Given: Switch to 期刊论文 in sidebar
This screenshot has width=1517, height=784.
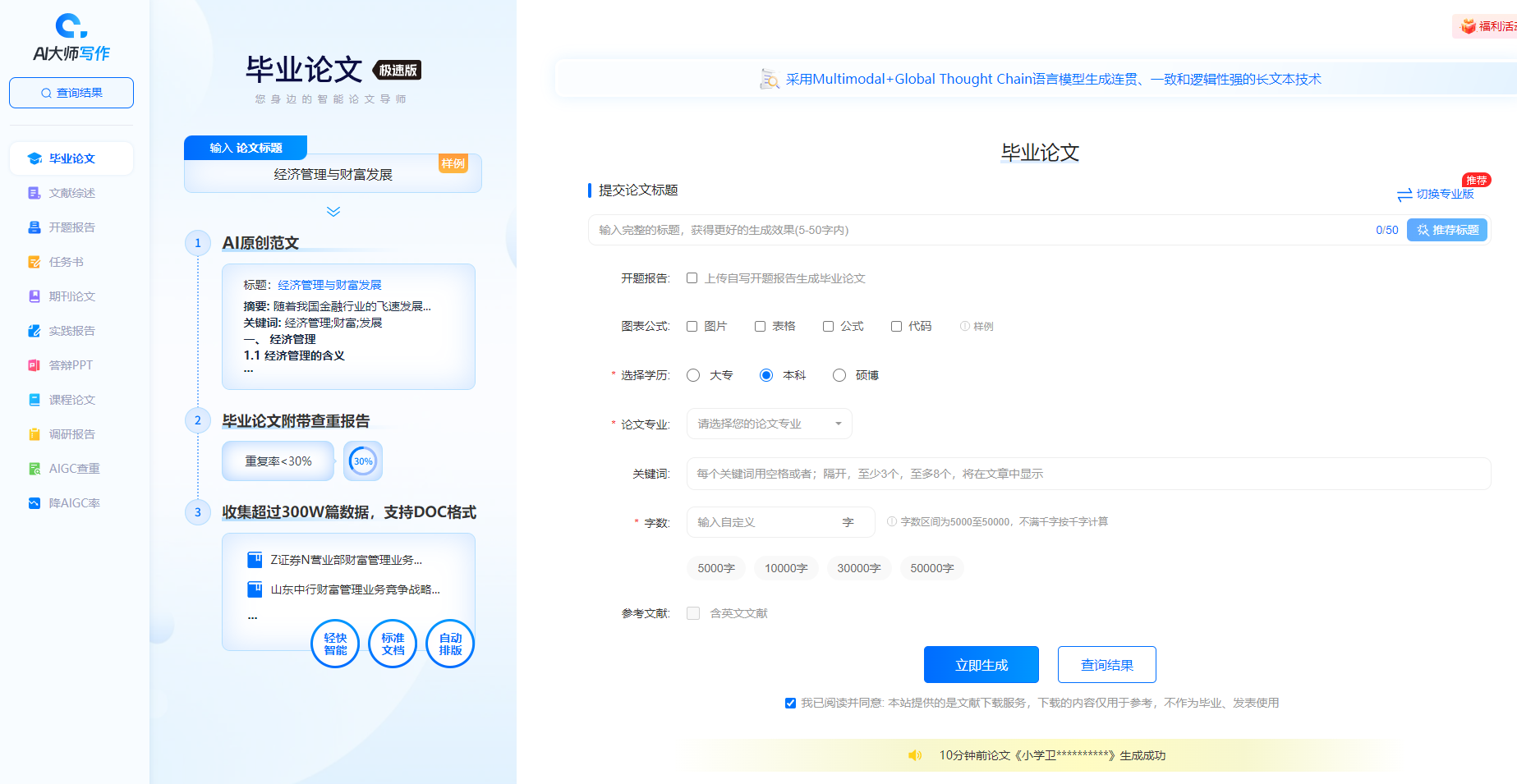Looking at the screenshot, I should [x=71, y=296].
